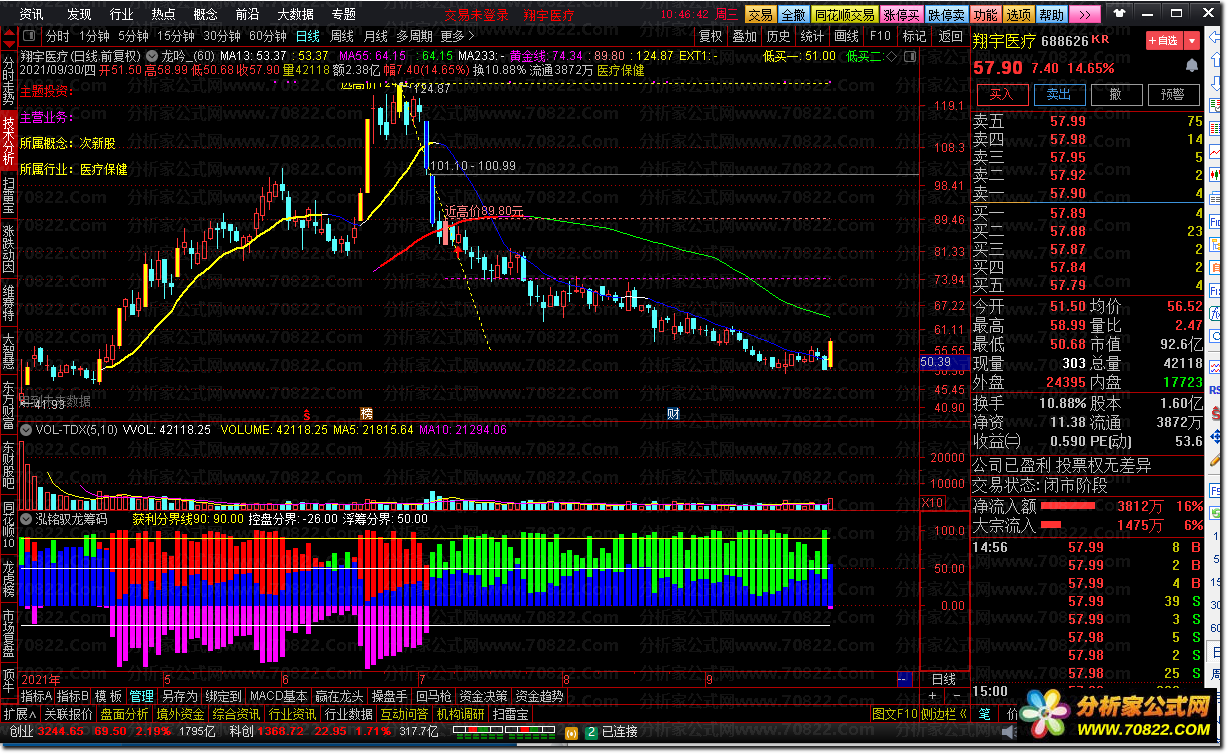Expand the 扩展 panel at bottom left
Image resolution: width=1229 pixels, height=754 pixels.
coord(20,714)
